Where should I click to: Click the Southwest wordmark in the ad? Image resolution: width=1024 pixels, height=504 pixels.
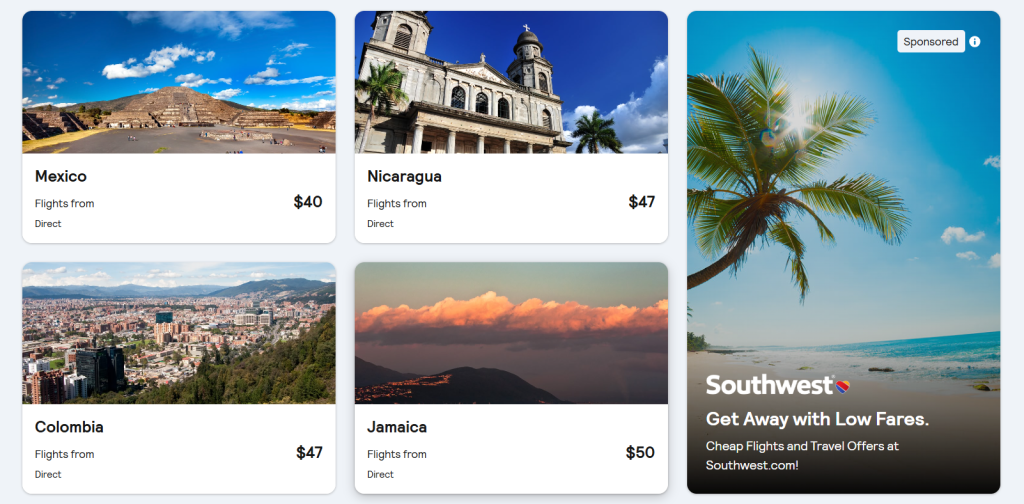[x=769, y=385]
